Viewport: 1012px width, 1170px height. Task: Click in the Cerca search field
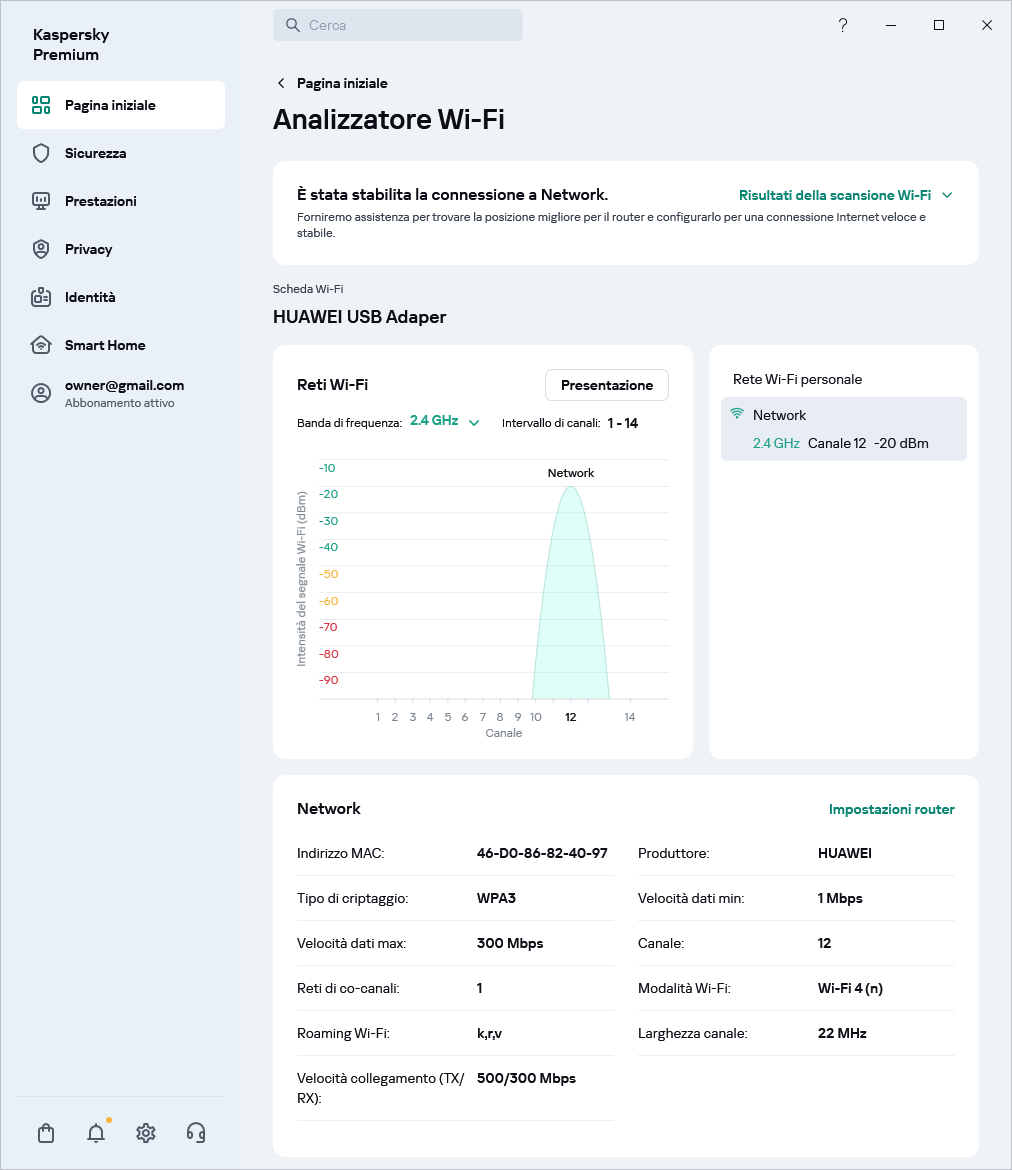398,26
